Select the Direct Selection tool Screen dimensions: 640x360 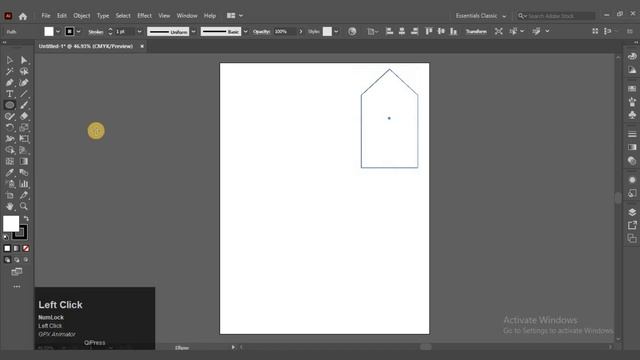24,60
